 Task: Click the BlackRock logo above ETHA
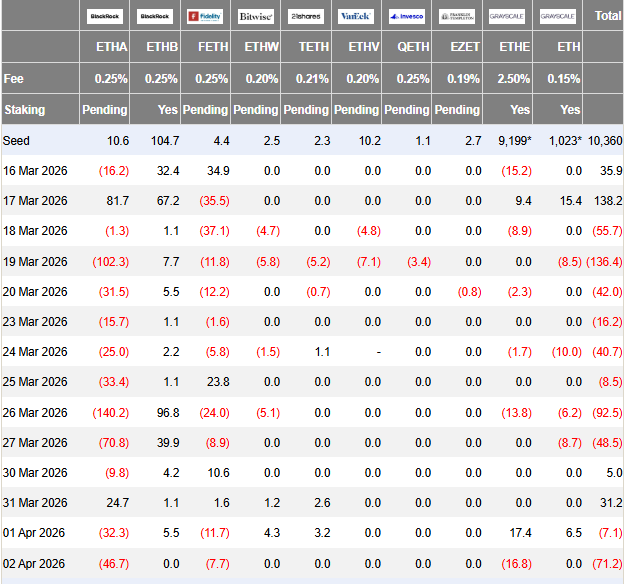[x=105, y=17]
